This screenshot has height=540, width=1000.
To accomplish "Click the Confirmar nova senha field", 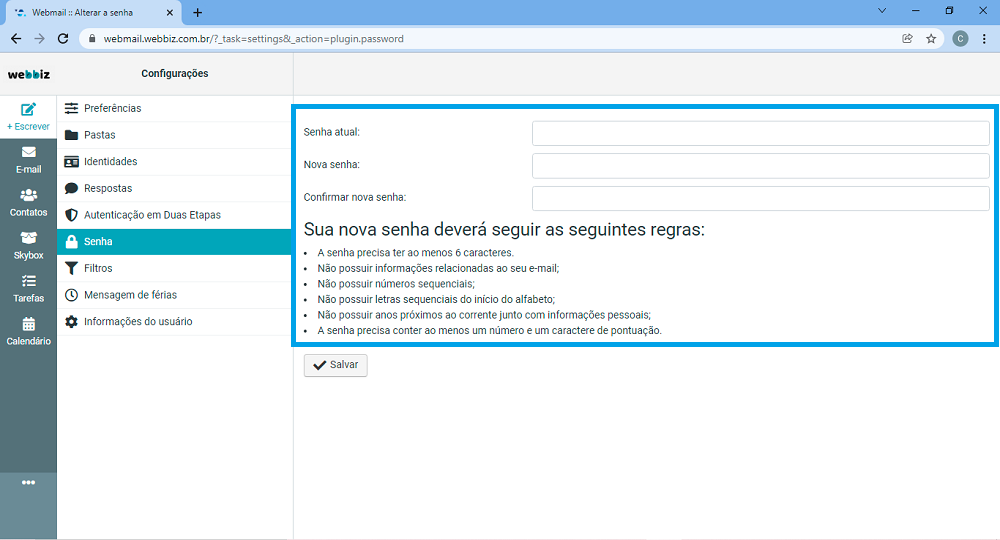I will tap(760, 198).
